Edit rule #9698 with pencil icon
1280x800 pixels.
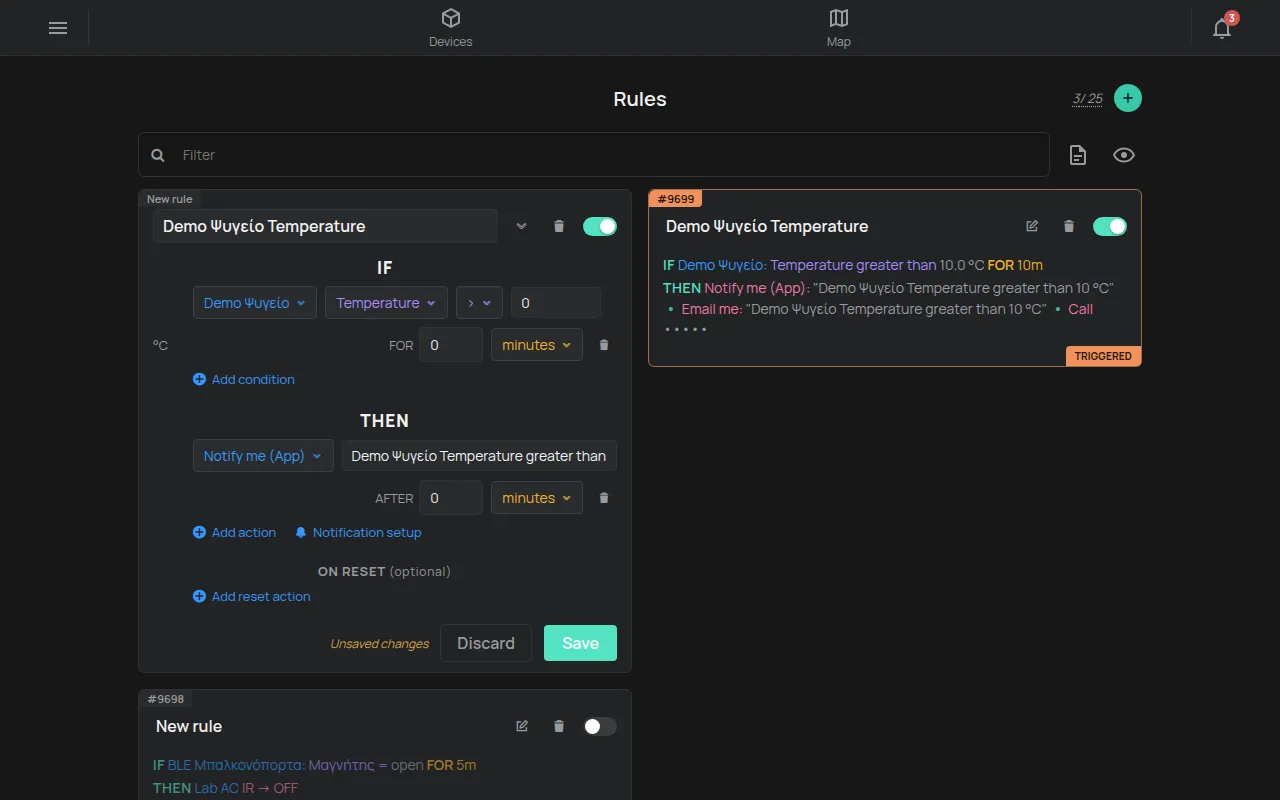[x=522, y=726]
